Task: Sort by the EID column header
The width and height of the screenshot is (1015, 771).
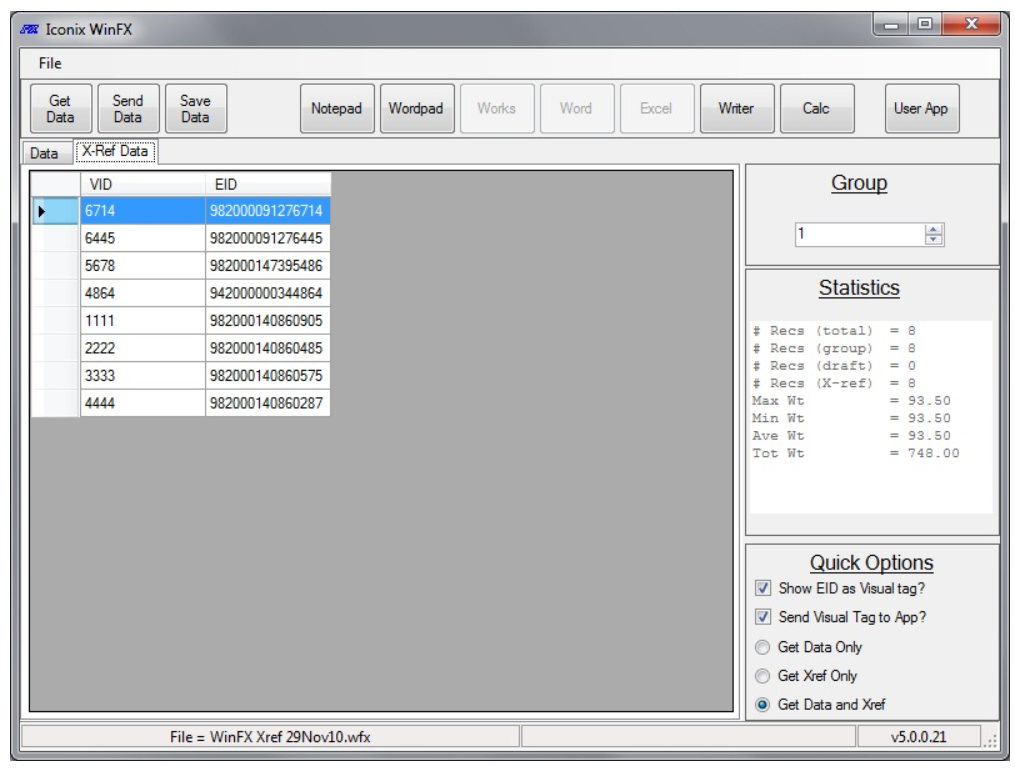Action: (x=268, y=184)
